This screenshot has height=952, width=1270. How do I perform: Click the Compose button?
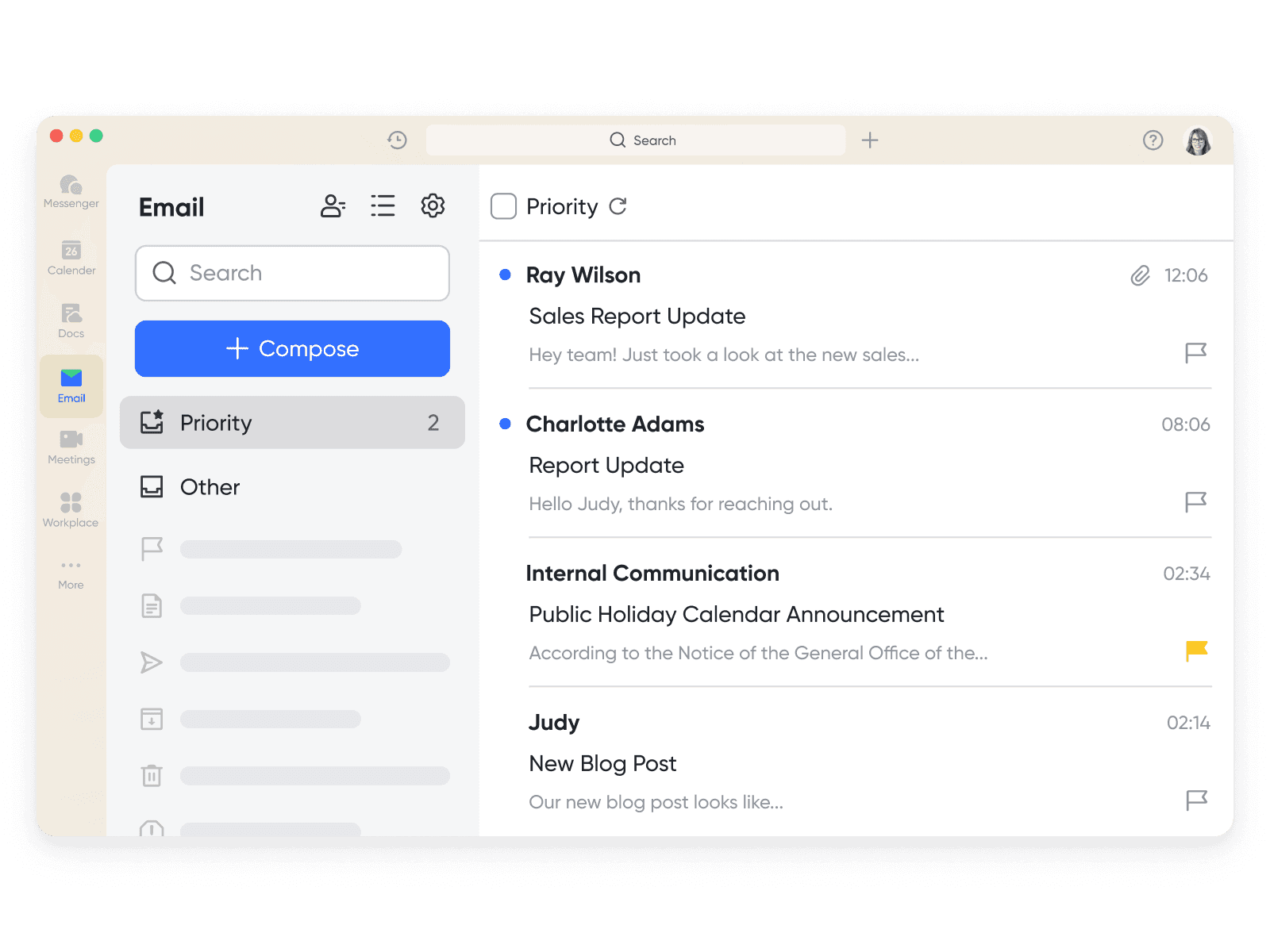pyautogui.click(x=292, y=348)
